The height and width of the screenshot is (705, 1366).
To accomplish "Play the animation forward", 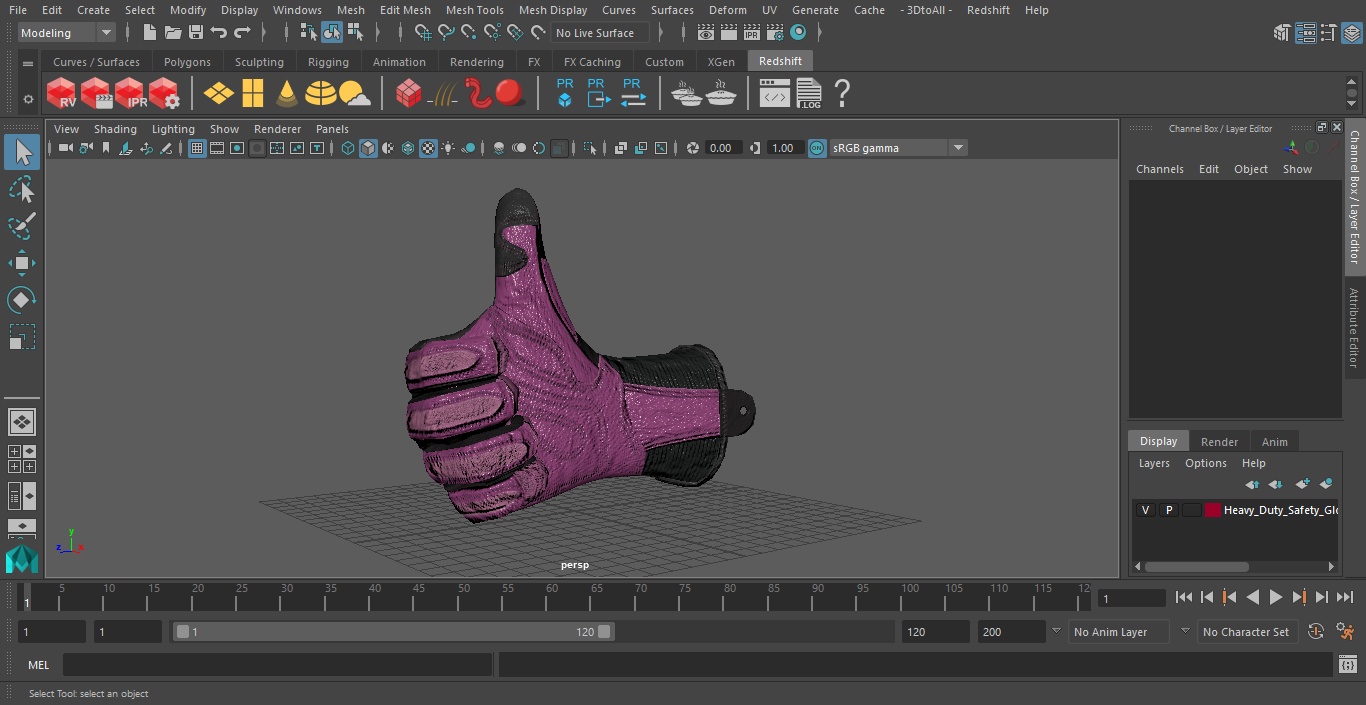I will [x=1276, y=597].
